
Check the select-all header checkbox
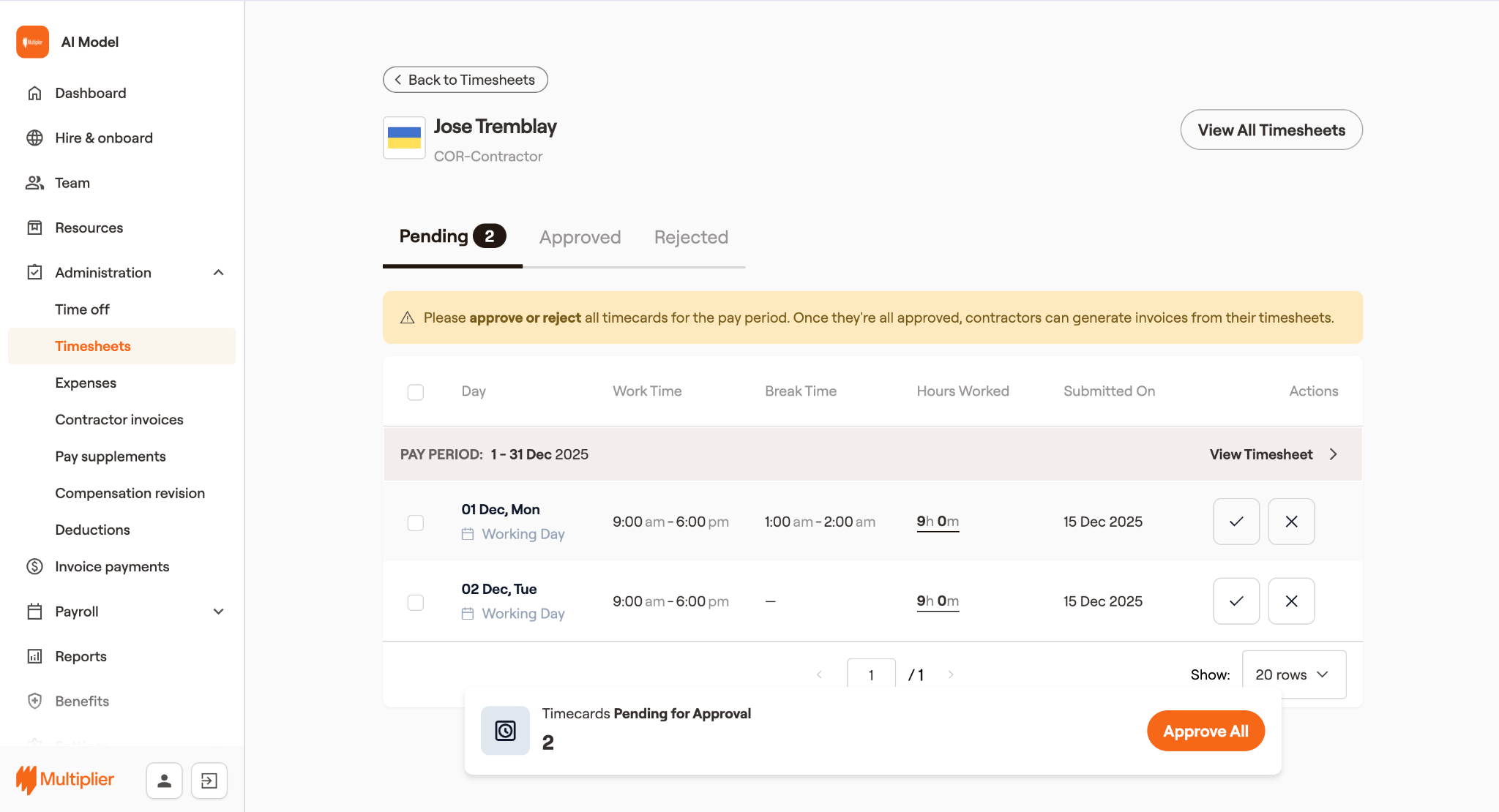tap(416, 392)
